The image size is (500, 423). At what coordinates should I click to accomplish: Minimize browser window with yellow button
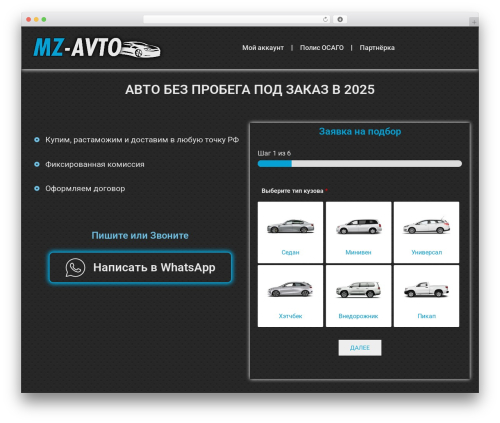36,20
